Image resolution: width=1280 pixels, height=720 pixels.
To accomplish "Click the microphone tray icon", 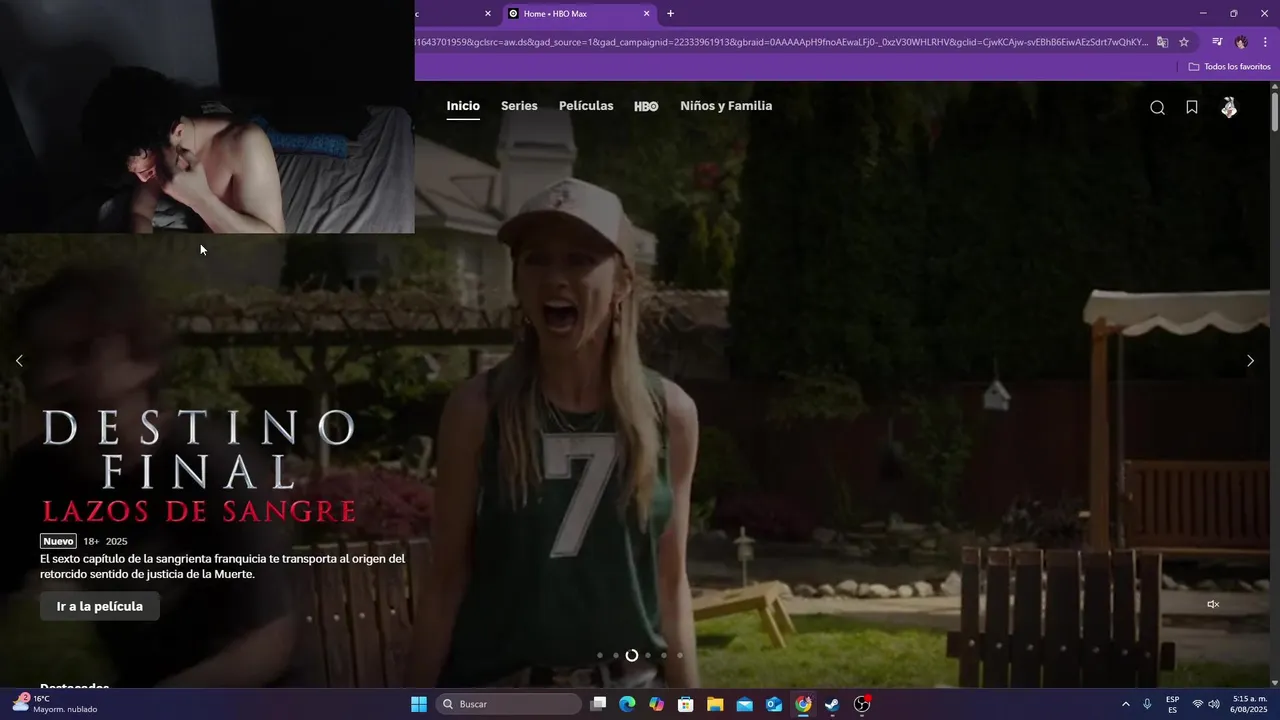I will tap(1147, 704).
